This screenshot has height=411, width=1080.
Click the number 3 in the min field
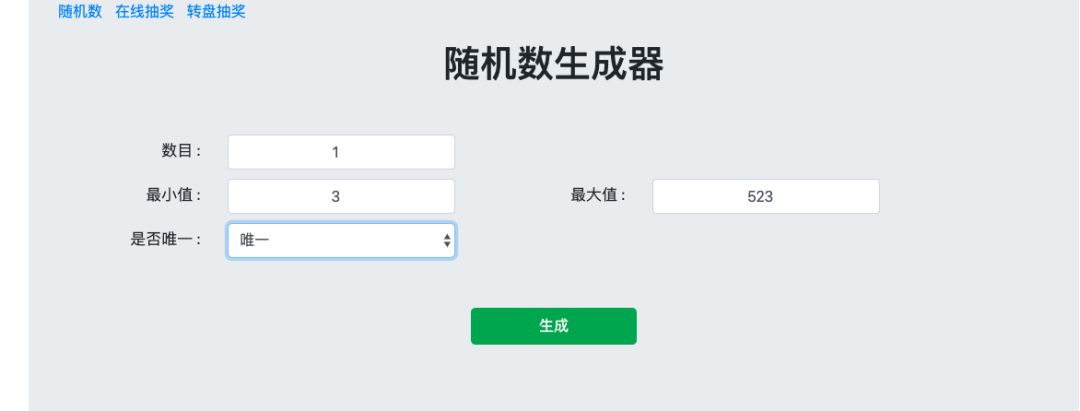pyautogui.click(x=336, y=197)
